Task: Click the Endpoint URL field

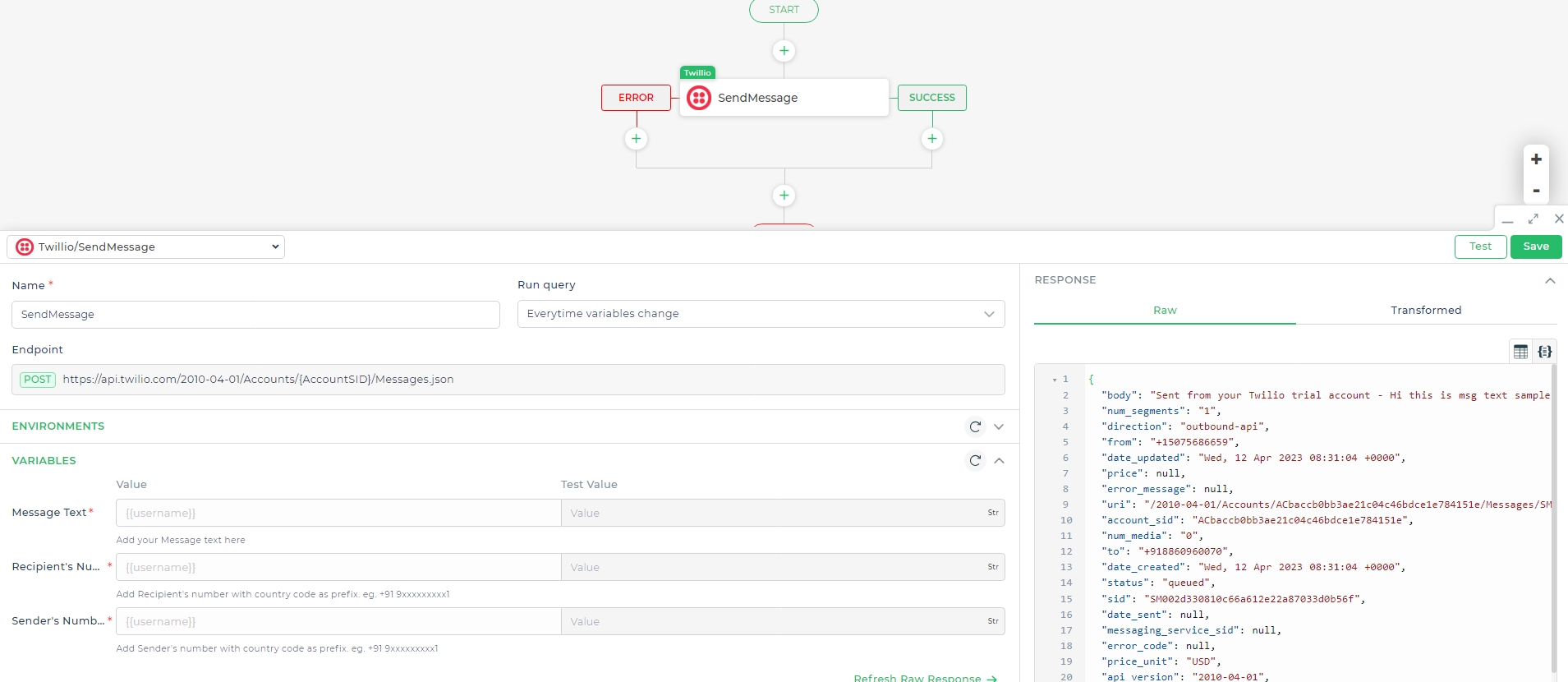Action: coord(508,380)
